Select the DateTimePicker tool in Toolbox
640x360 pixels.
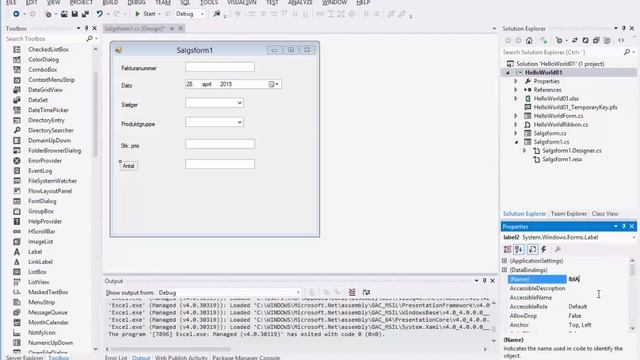point(48,110)
